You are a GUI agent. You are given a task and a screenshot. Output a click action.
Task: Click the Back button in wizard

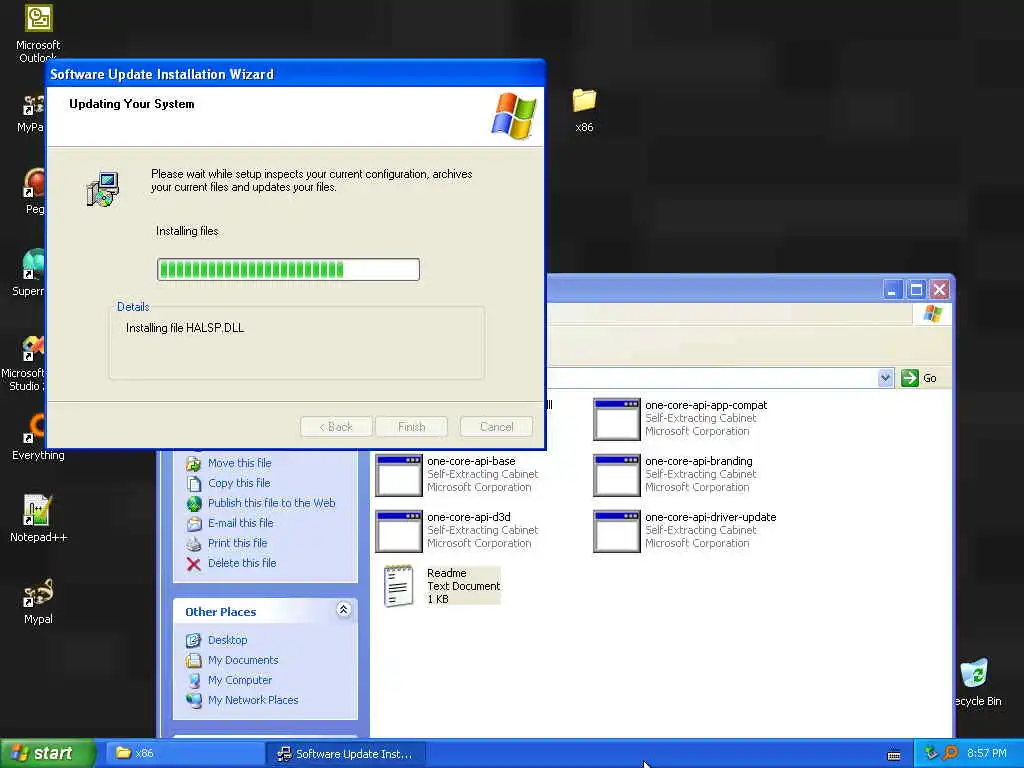pyautogui.click(x=336, y=426)
